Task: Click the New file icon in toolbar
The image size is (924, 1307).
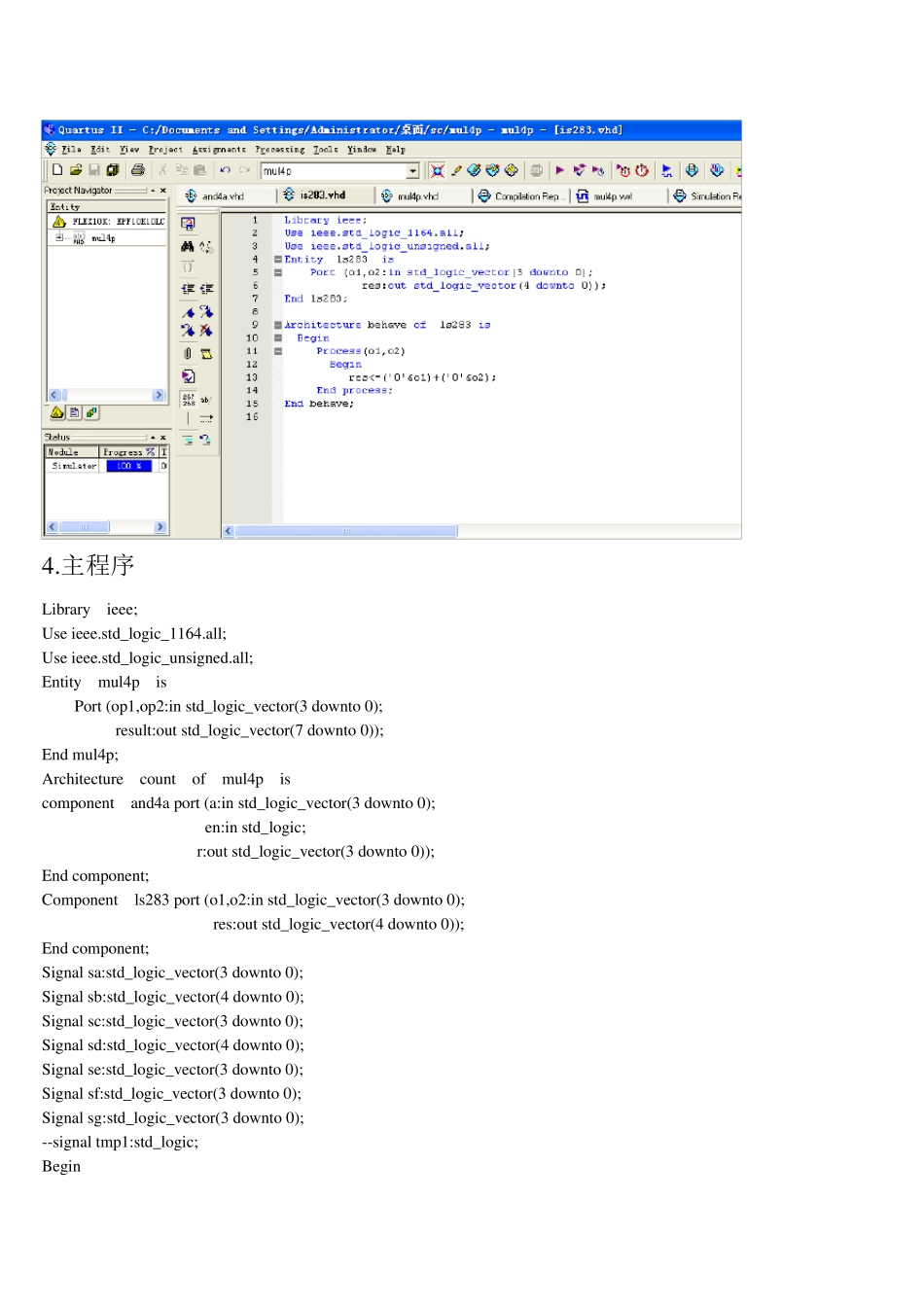Action: click(57, 170)
